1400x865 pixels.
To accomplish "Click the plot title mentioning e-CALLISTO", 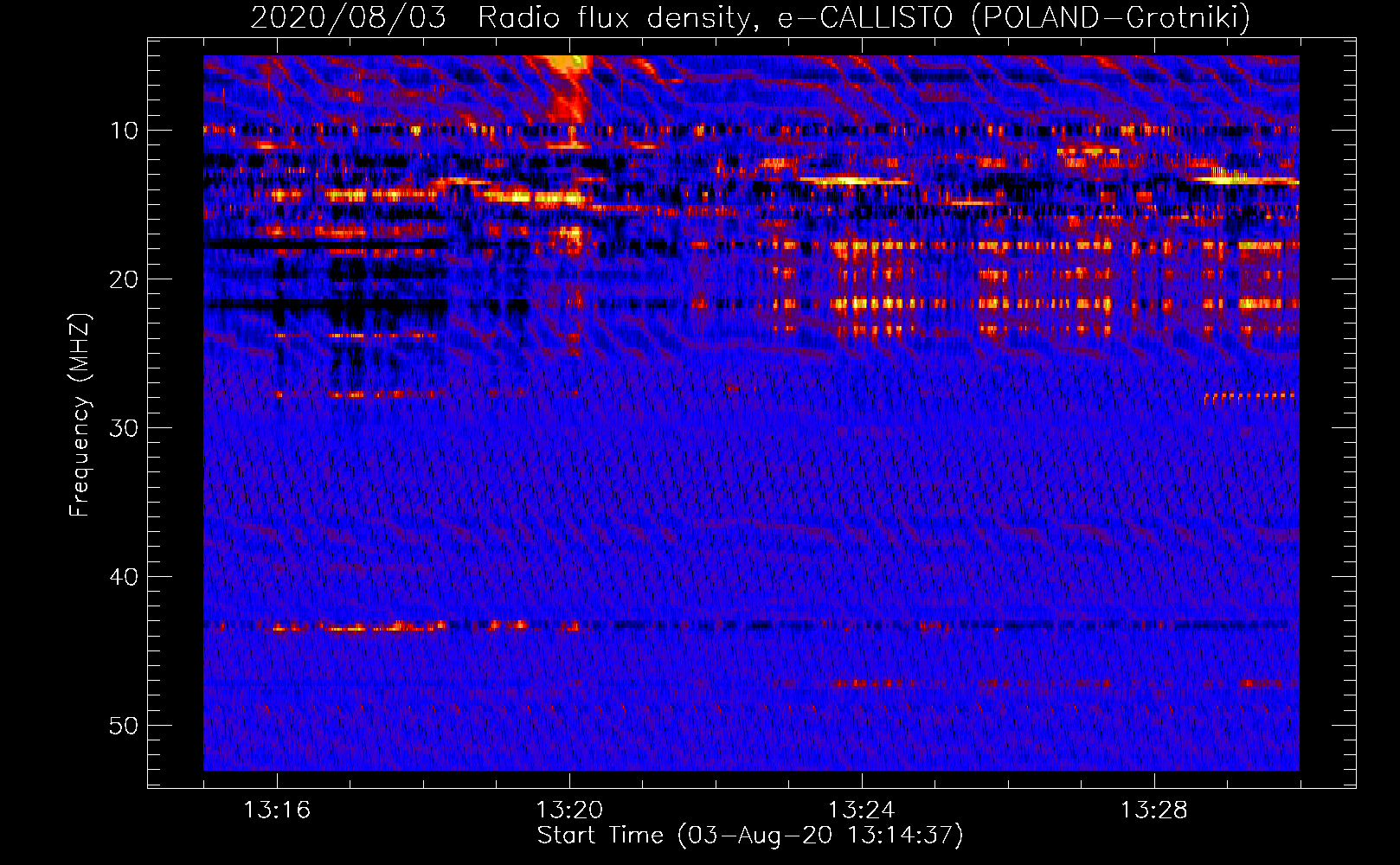I will pyautogui.click(x=750, y=17).
